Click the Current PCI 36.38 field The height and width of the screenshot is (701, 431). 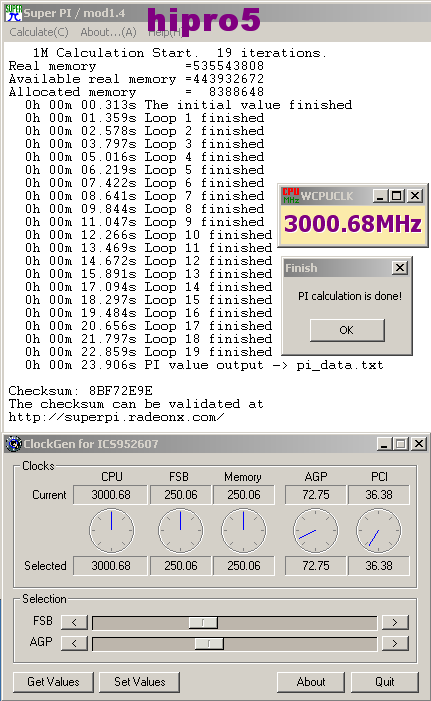(x=379, y=495)
